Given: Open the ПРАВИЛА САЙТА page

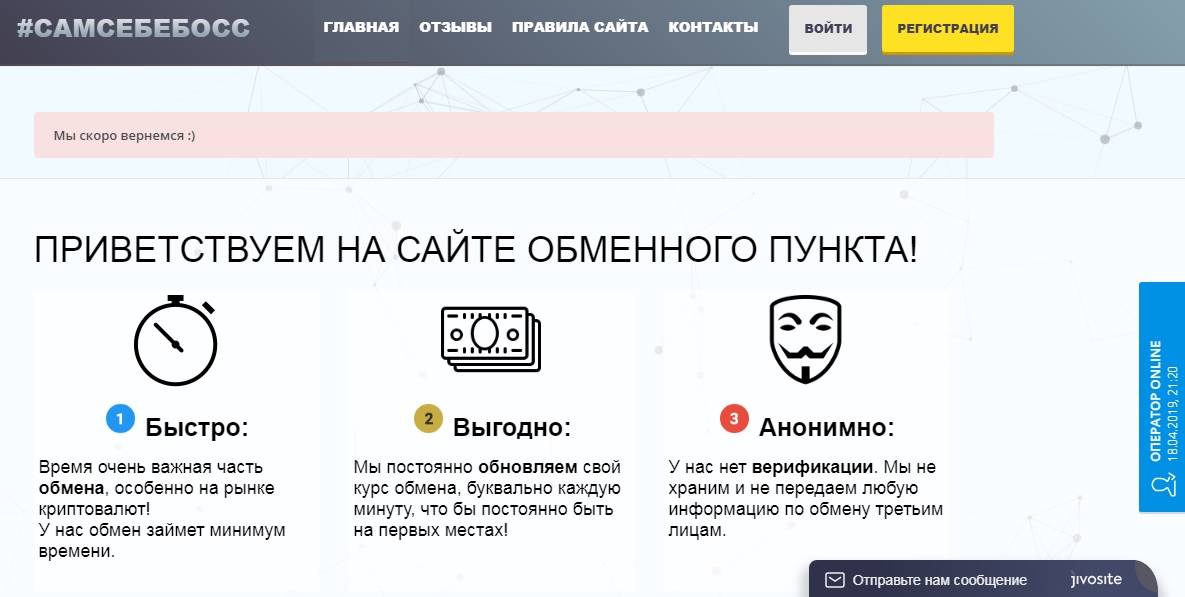Looking at the screenshot, I should tap(579, 28).
